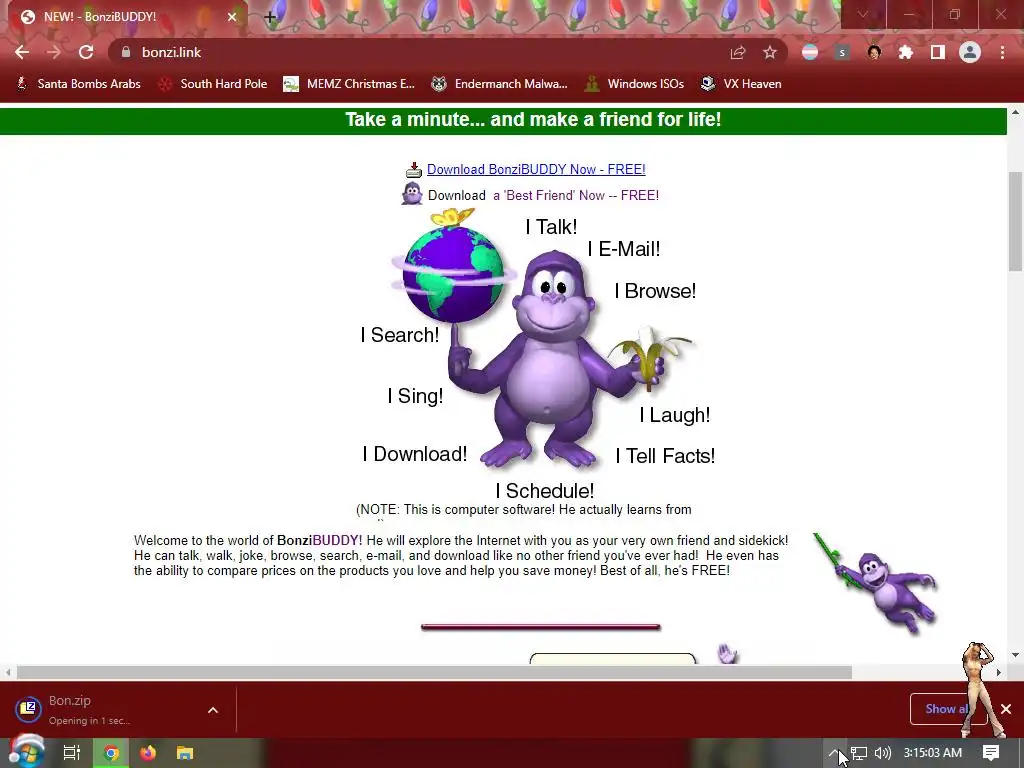Click the scroll-left arrow at the page bottom

(8, 672)
